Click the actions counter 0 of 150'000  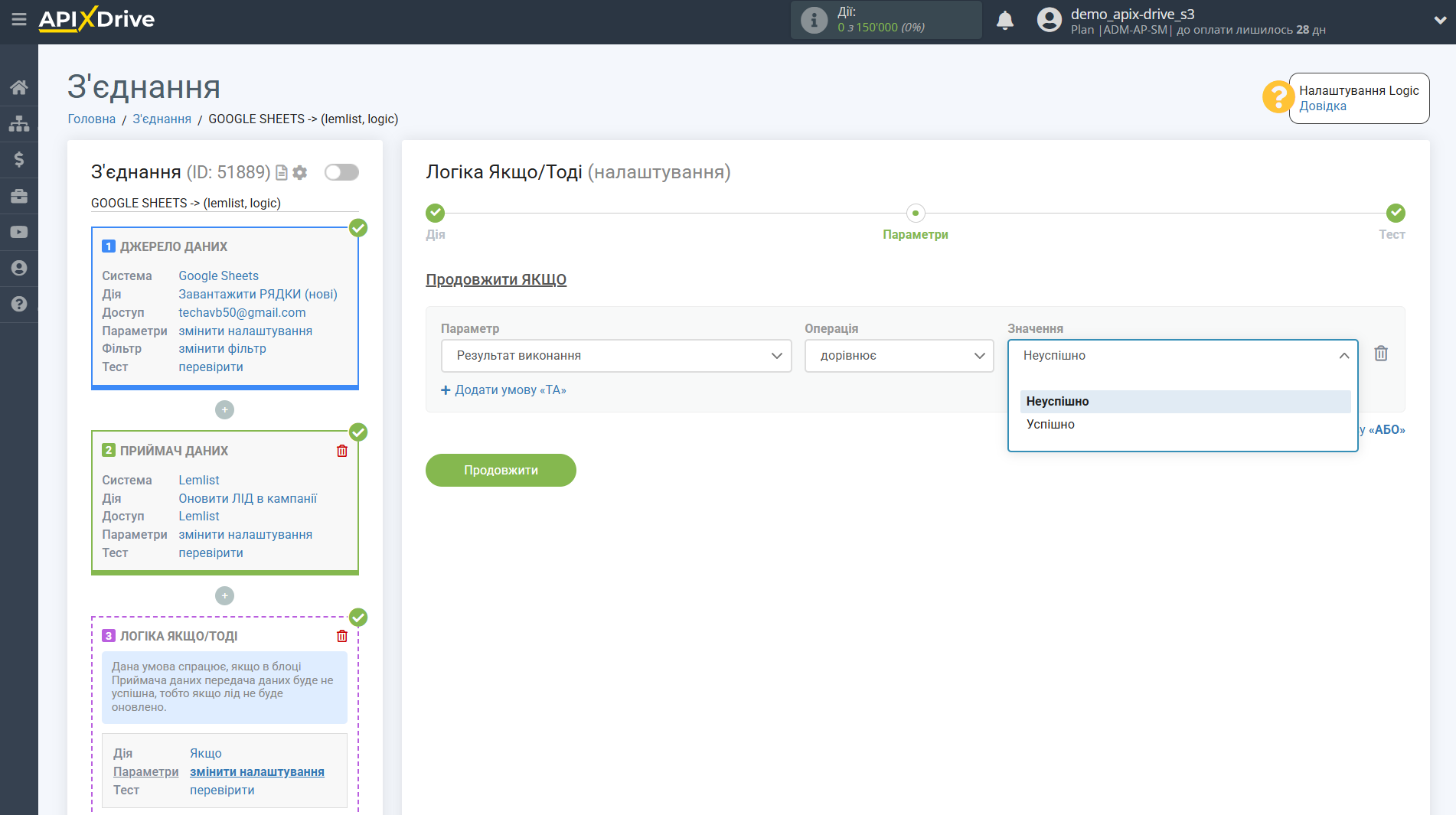(881, 28)
